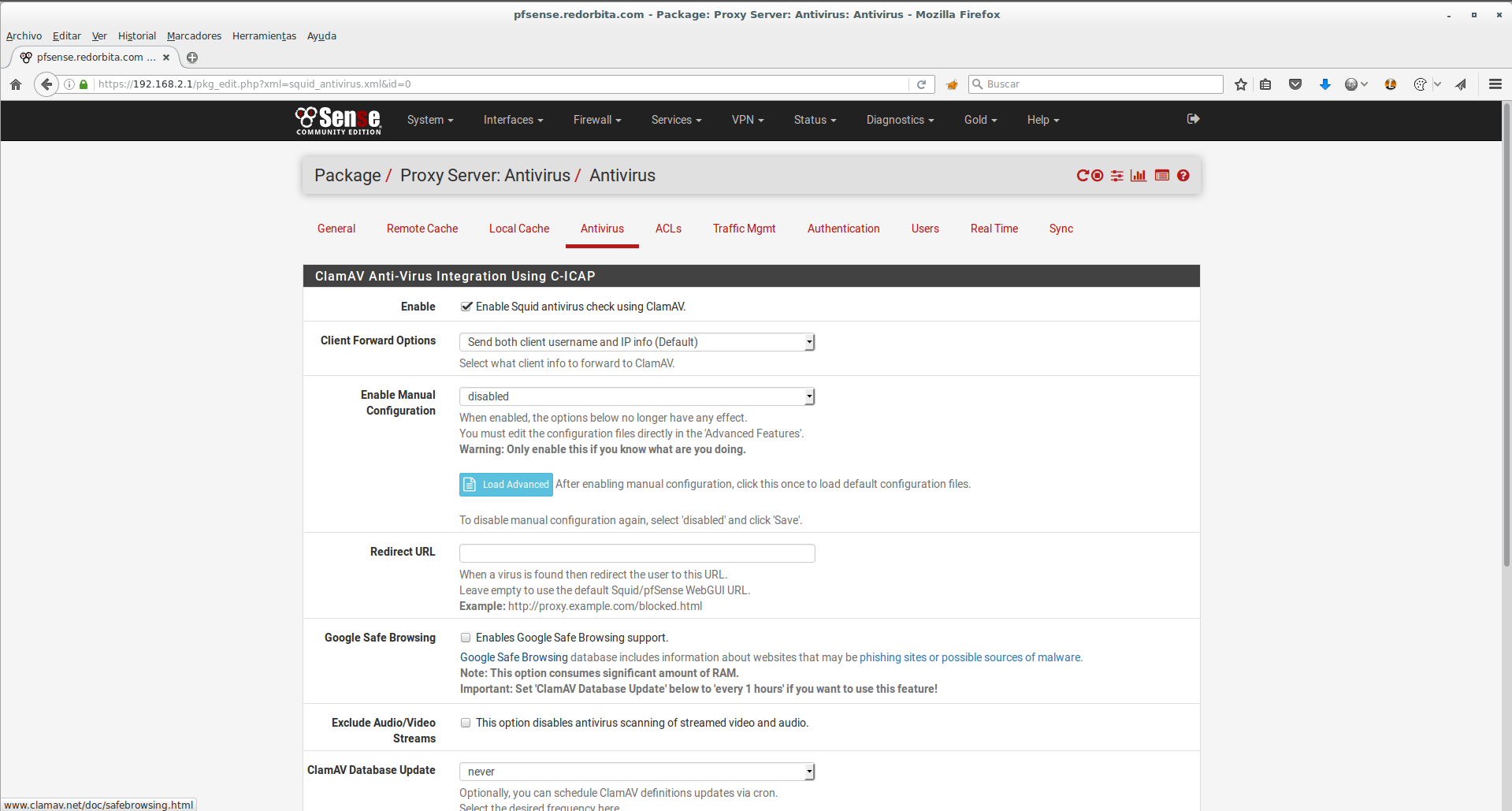Click into the Redirect URL field
The image size is (1512, 811).
(637, 553)
